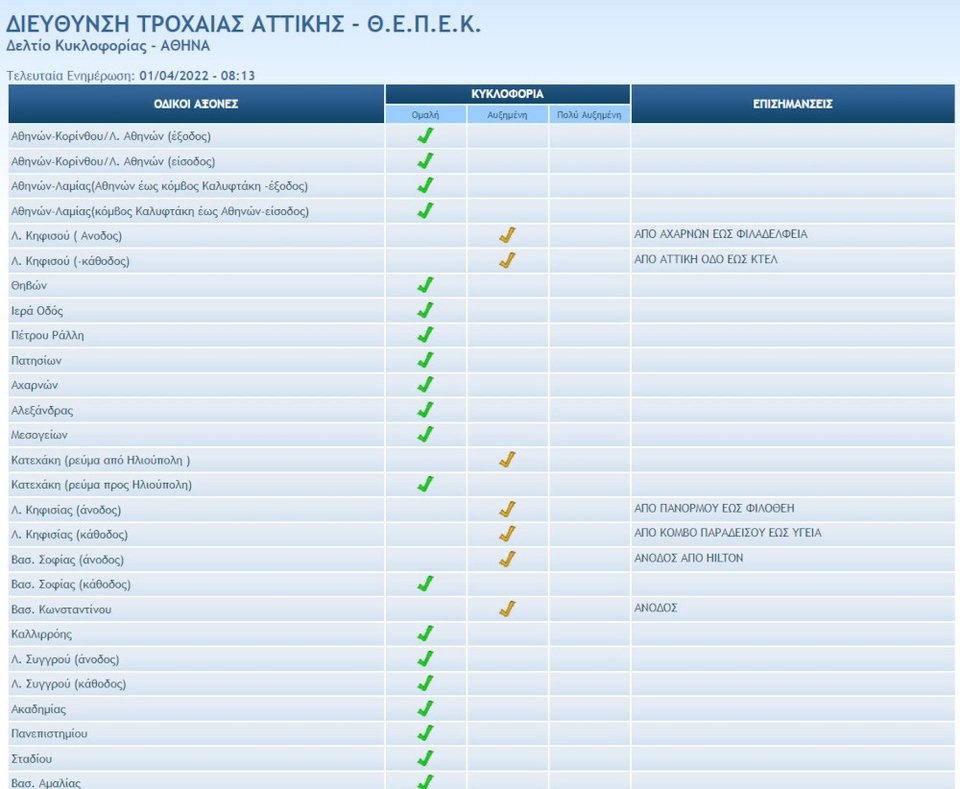This screenshot has width=960, height=789.
Task: Select the Πολύ Αυξημένη sub-header
Action: pos(589,114)
